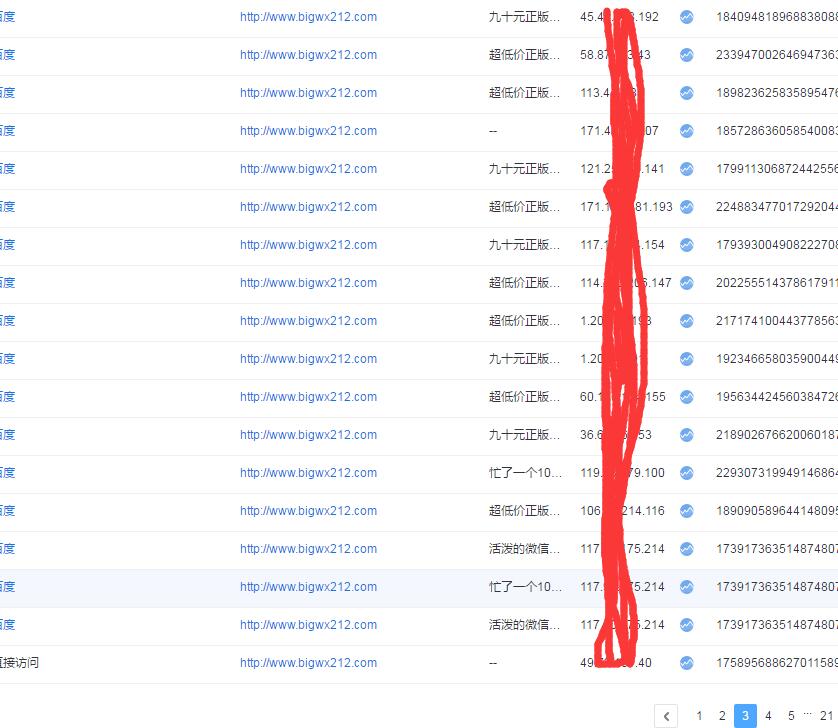Select visitor ID 185728636058540083

click(x=777, y=131)
